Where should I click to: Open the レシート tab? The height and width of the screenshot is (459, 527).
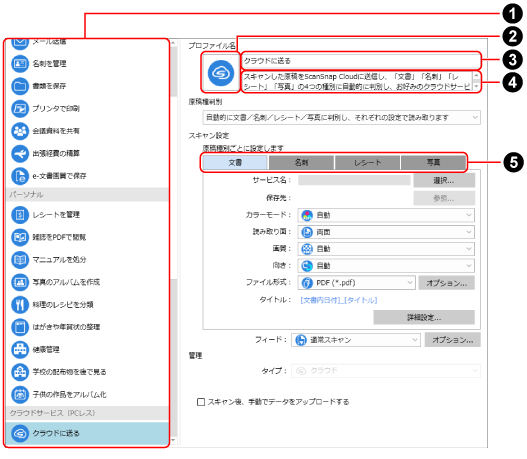(x=367, y=163)
